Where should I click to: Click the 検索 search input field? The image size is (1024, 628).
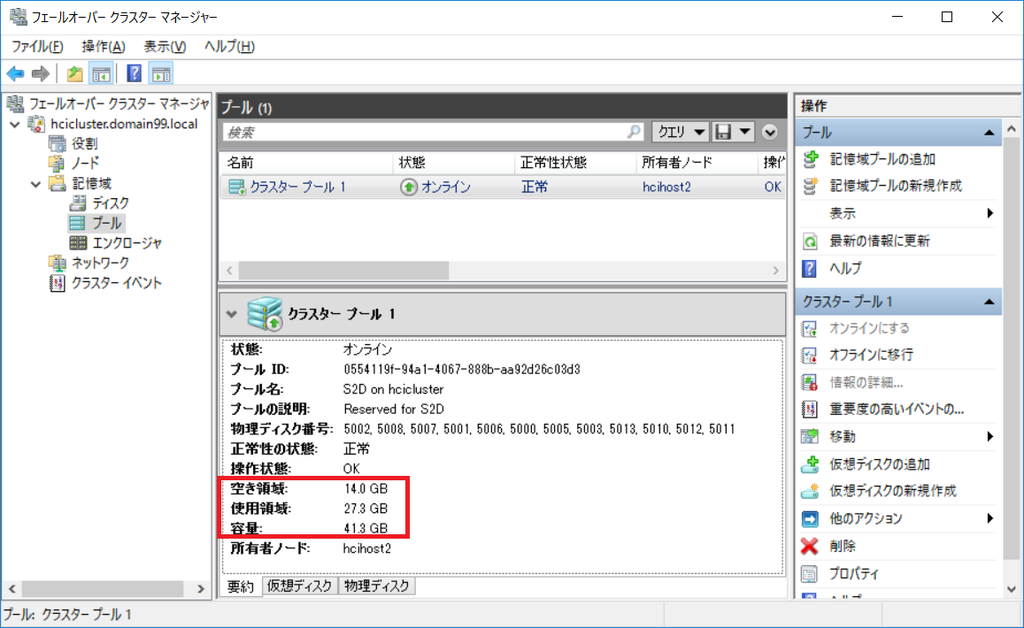click(x=433, y=132)
